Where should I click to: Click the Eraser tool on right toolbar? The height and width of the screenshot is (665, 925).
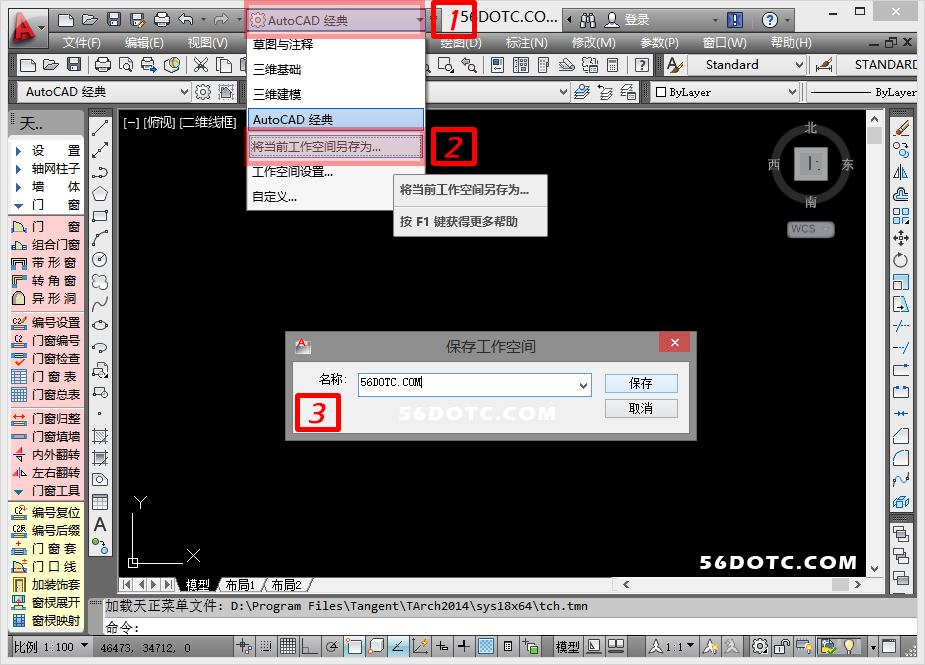(x=901, y=128)
